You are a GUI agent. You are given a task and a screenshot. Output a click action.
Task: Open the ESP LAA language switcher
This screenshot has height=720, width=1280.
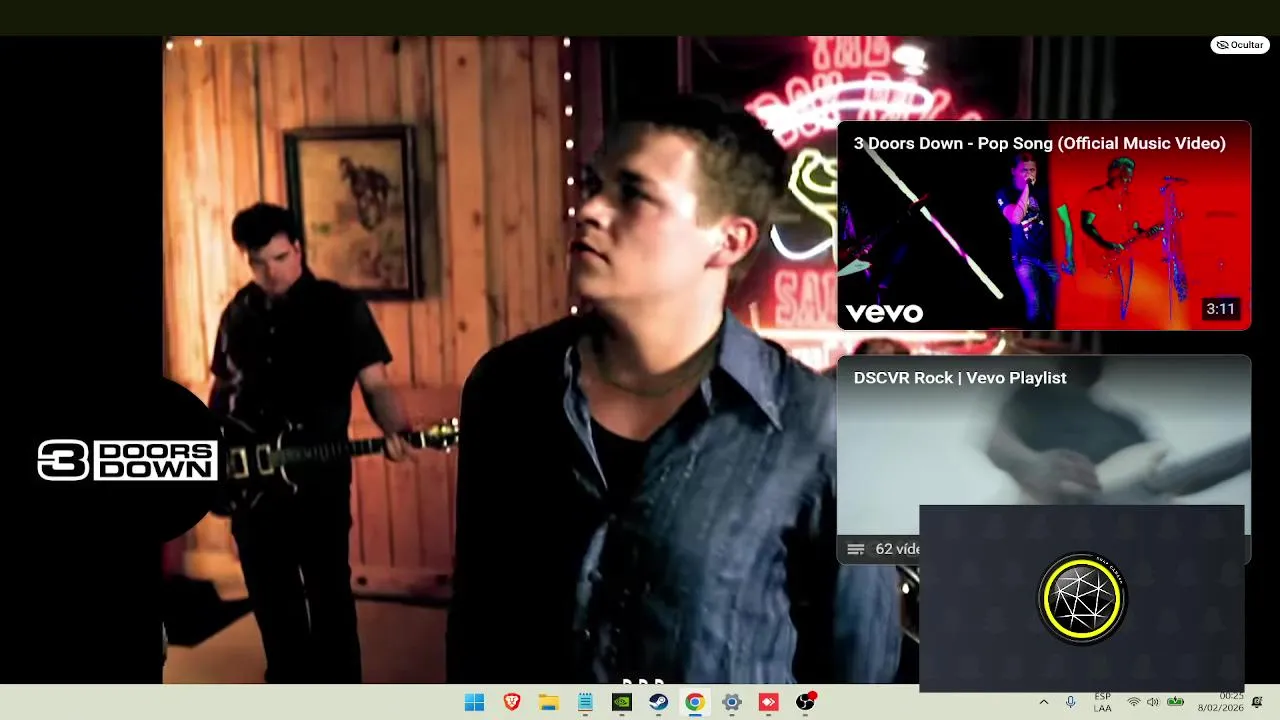[x=1102, y=702]
